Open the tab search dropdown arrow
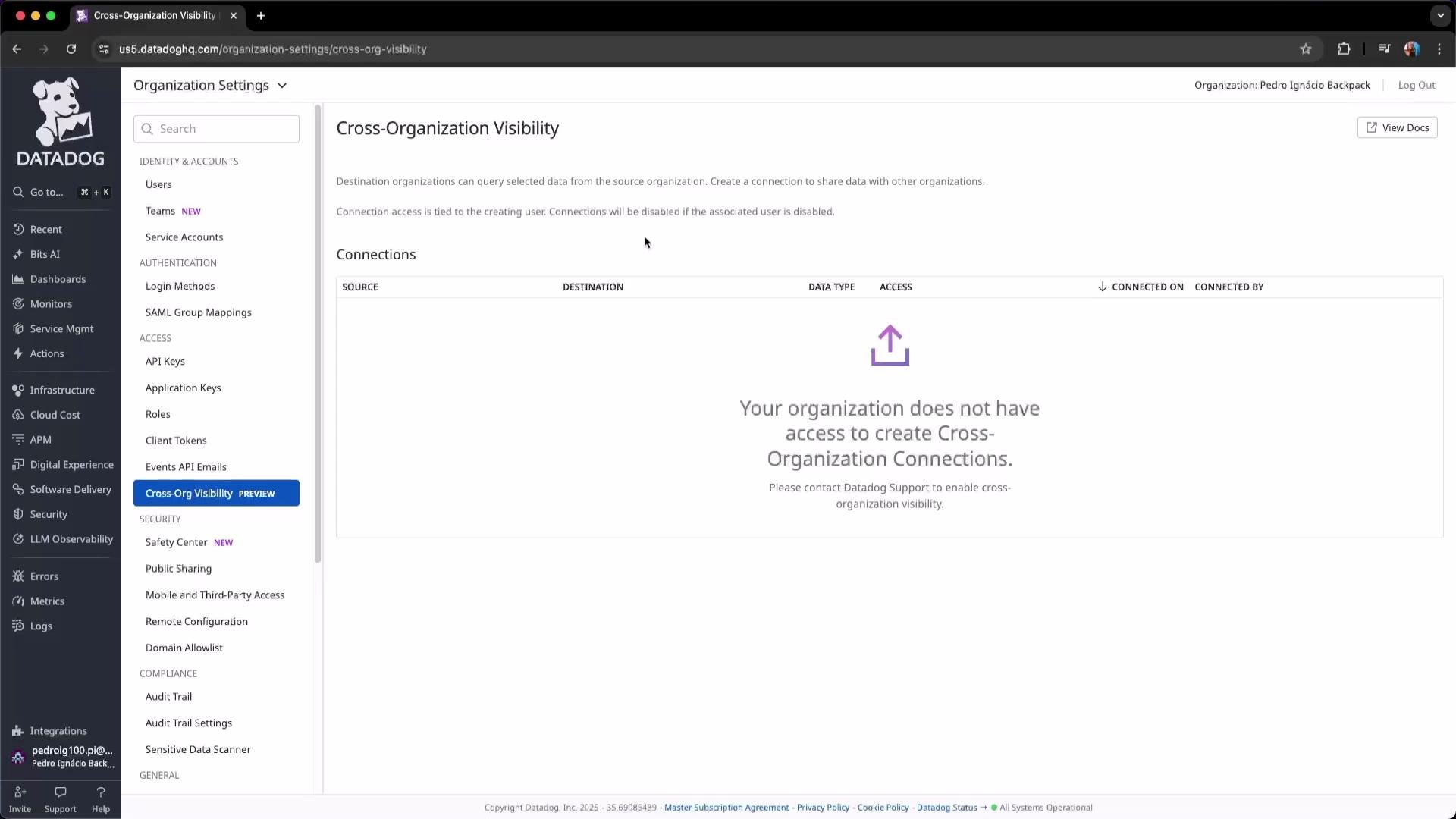The height and width of the screenshot is (819, 1456). (x=1440, y=15)
